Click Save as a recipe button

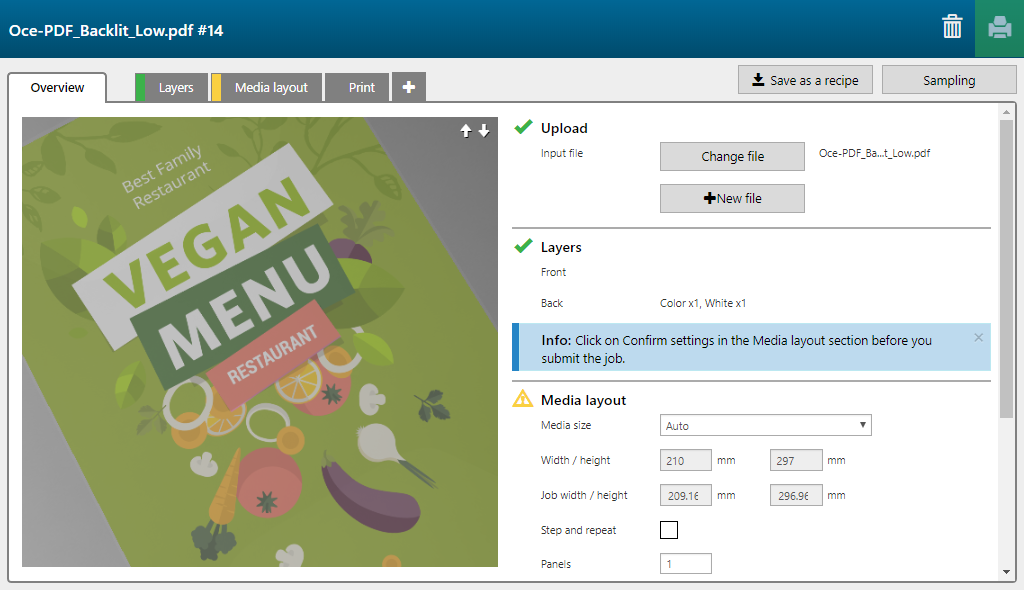[805, 80]
